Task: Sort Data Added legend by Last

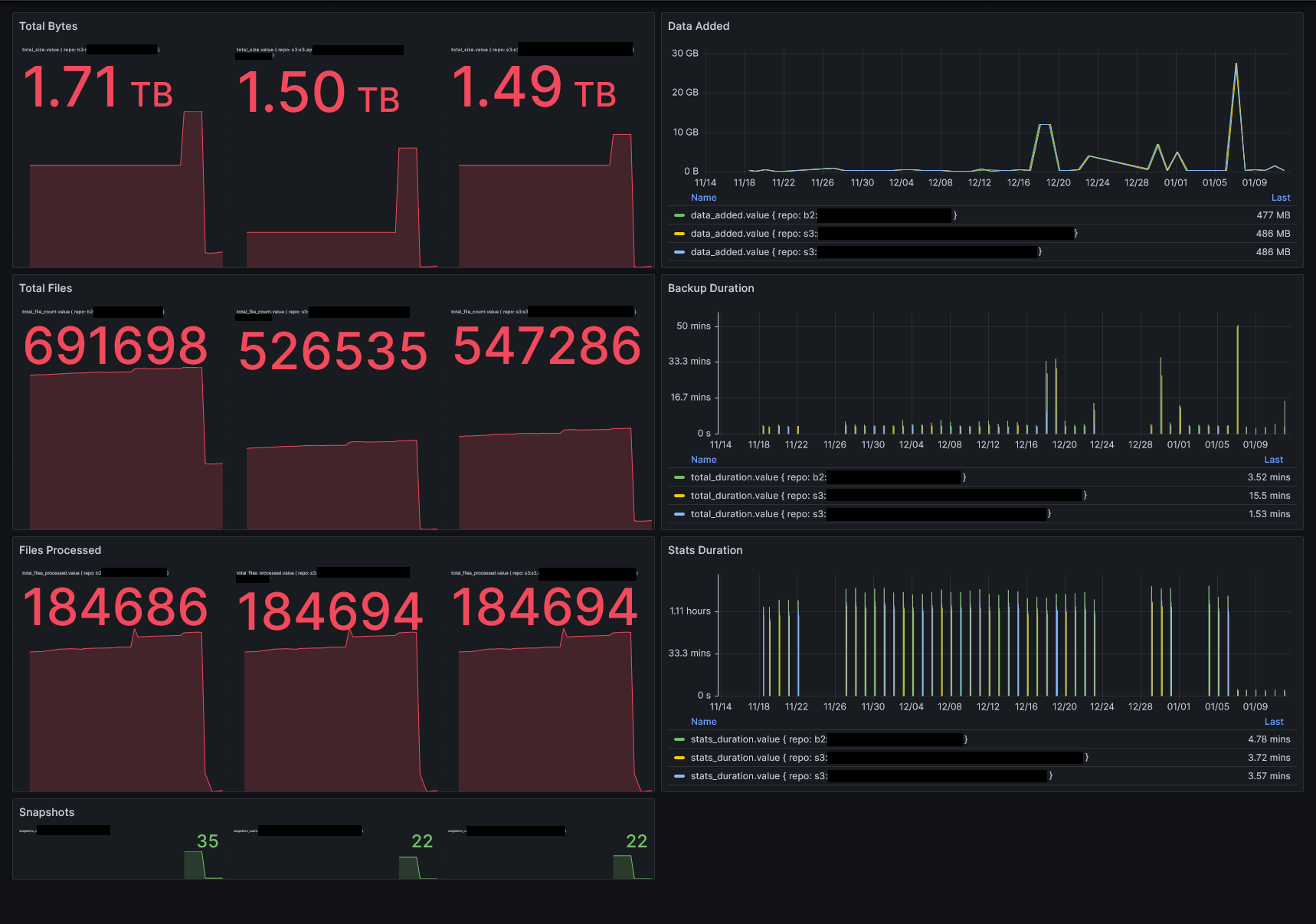Action: click(x=1281, y=198)
